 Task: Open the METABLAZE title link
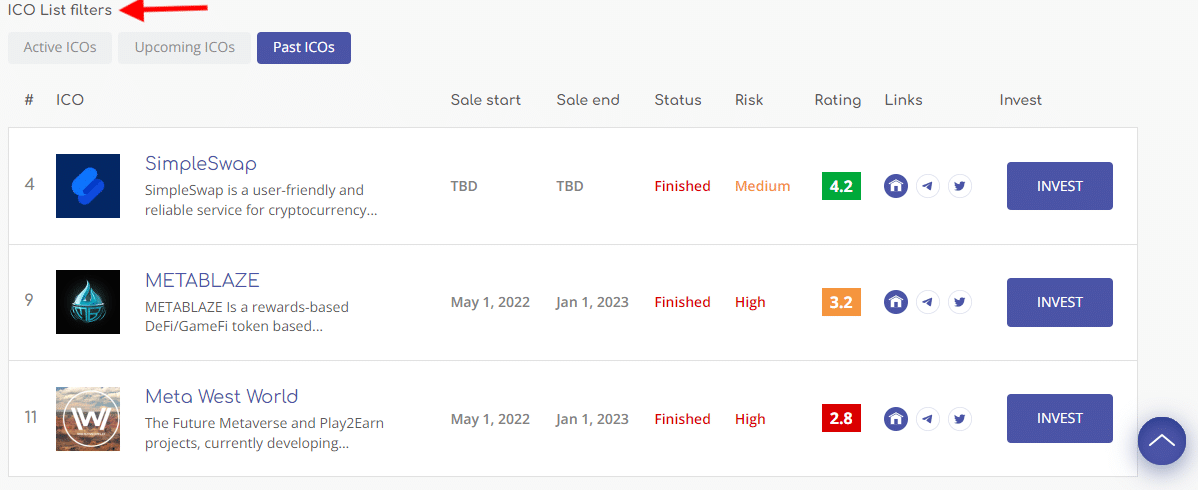202,280
